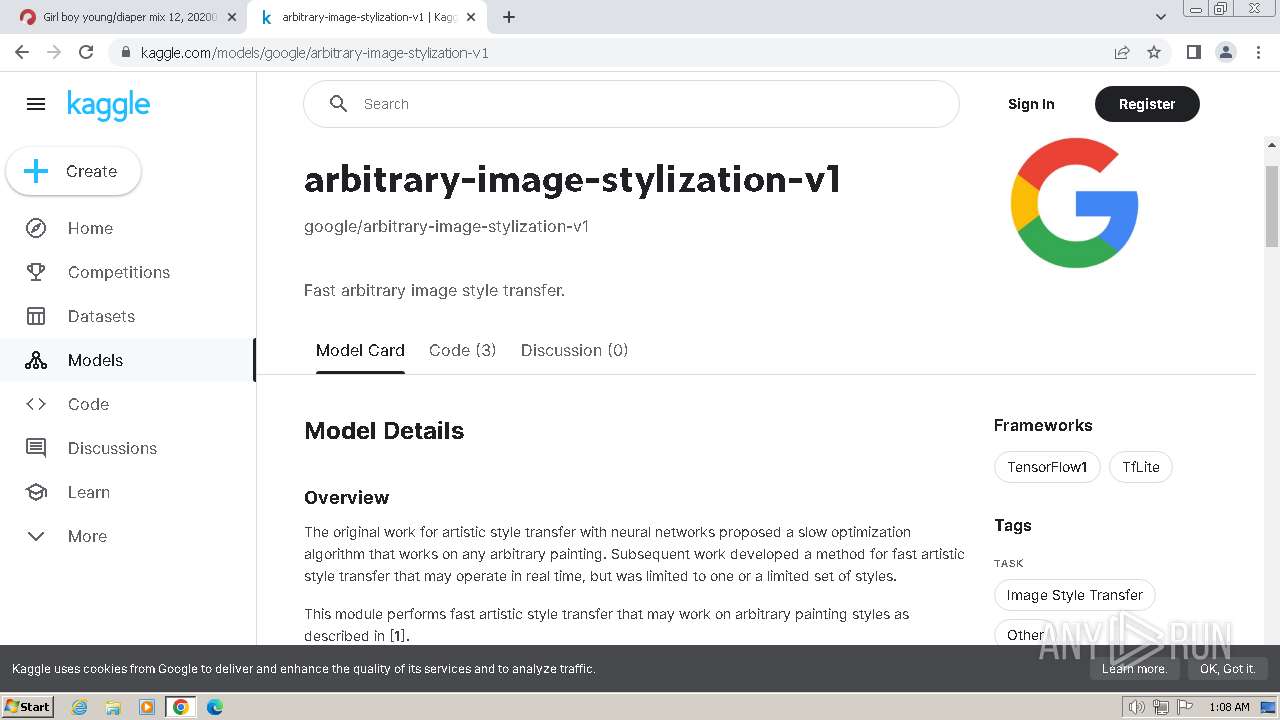Open the Chrome profile icon
The width and height of the screenshot is (1280, 720).
point(1225,52)
